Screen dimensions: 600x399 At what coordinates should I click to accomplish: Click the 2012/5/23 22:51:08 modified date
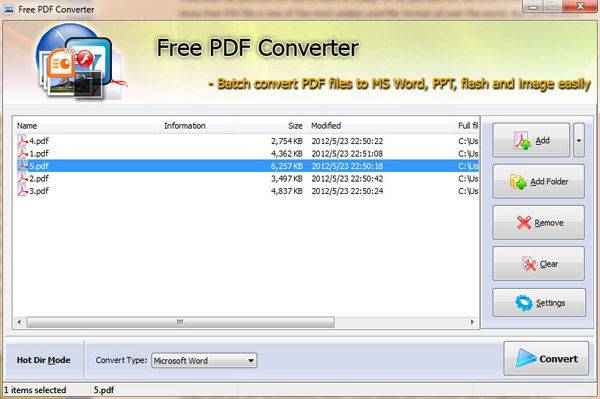[x=347, y=154]
